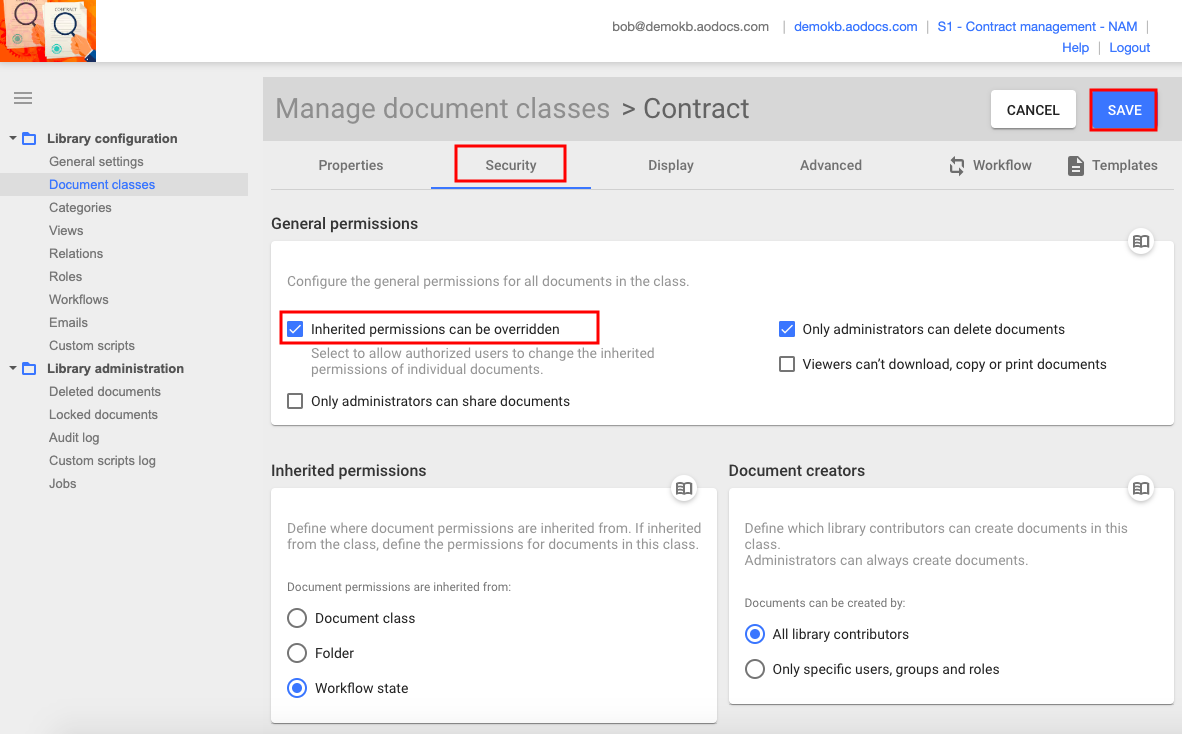The image size is (1182, 734).
Task: Click the Logout link
Action: click(1129, 48)
